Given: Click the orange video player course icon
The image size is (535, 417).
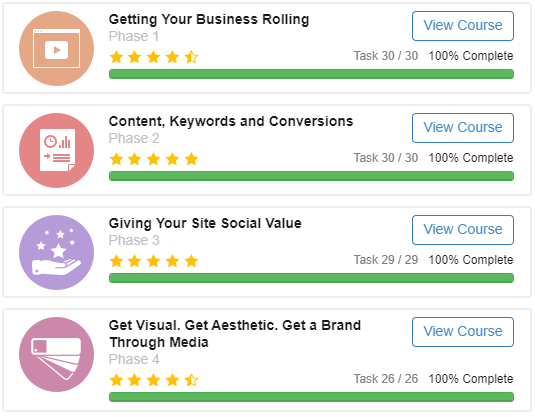Looking at the screenshot, I should click(56, 48).
